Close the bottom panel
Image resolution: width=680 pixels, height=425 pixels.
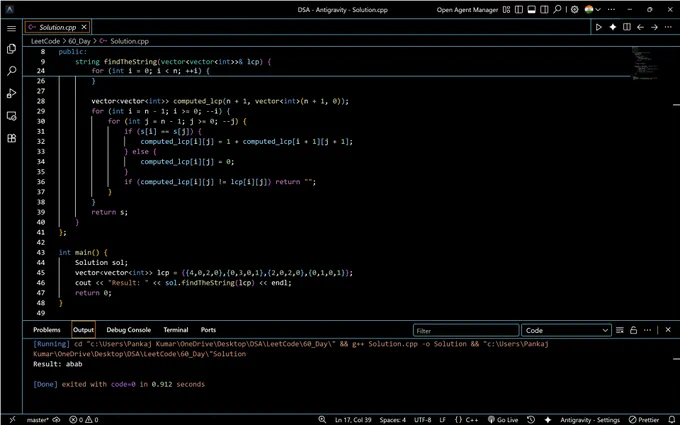tap(668, 330)
